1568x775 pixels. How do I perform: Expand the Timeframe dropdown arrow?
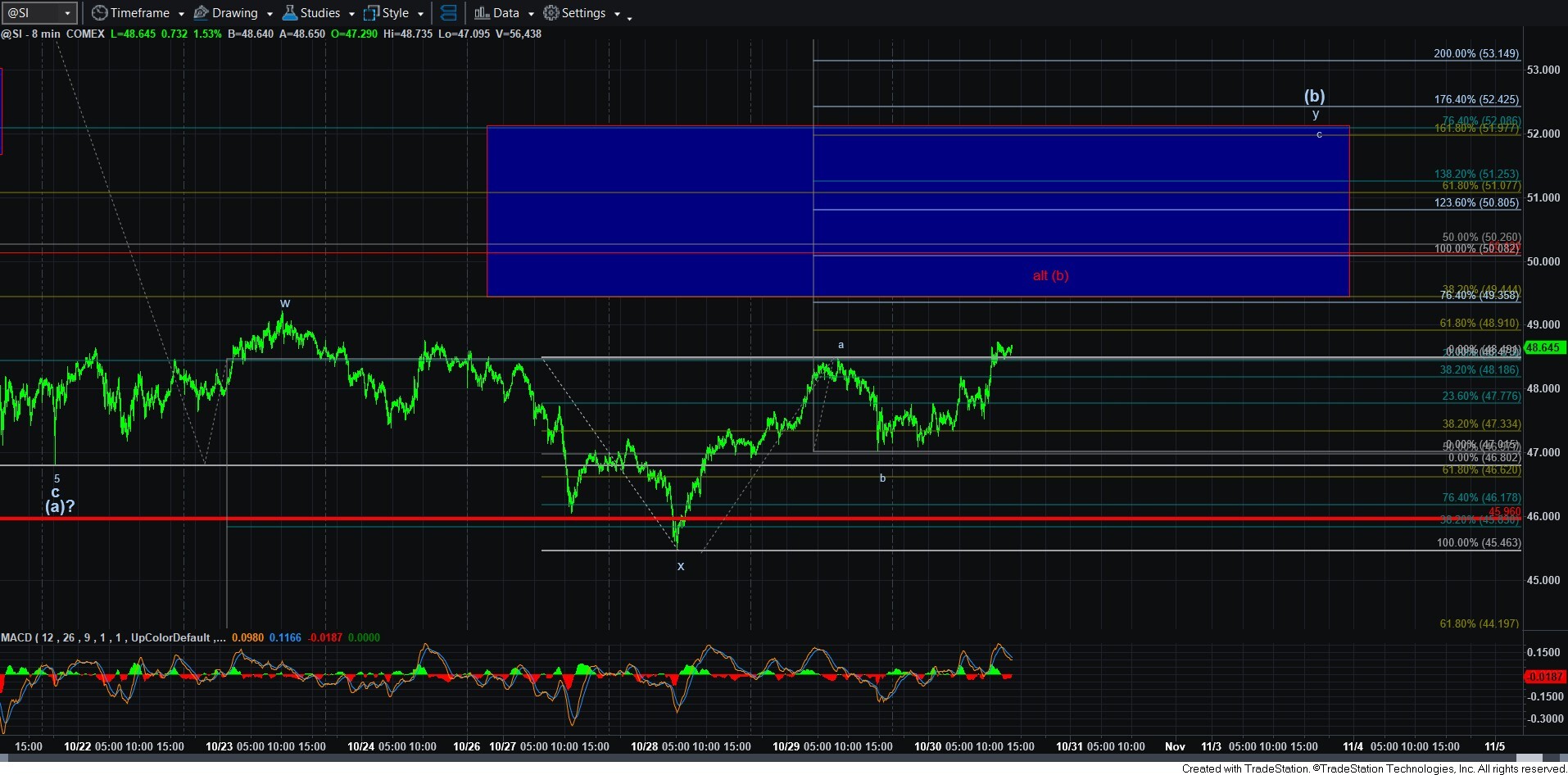coord(181,14)
